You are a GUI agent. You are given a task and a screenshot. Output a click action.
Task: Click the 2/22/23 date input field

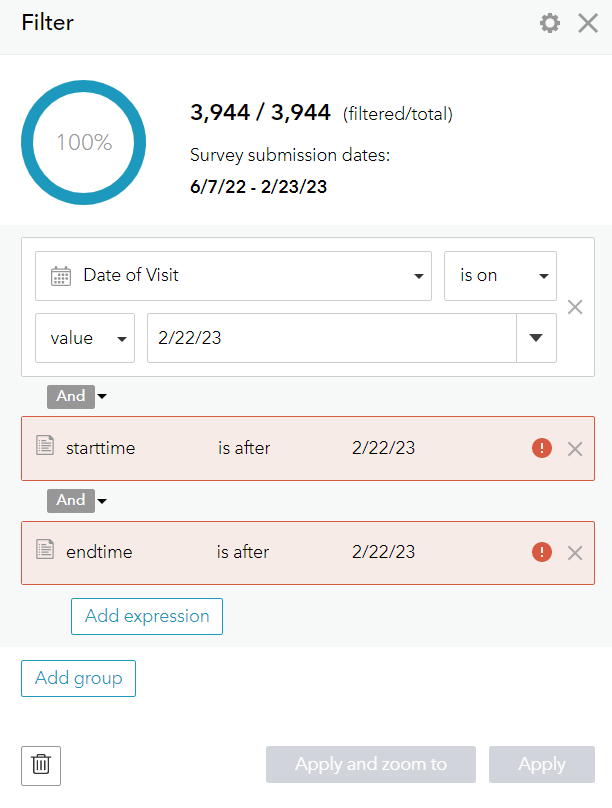point(332,338)
